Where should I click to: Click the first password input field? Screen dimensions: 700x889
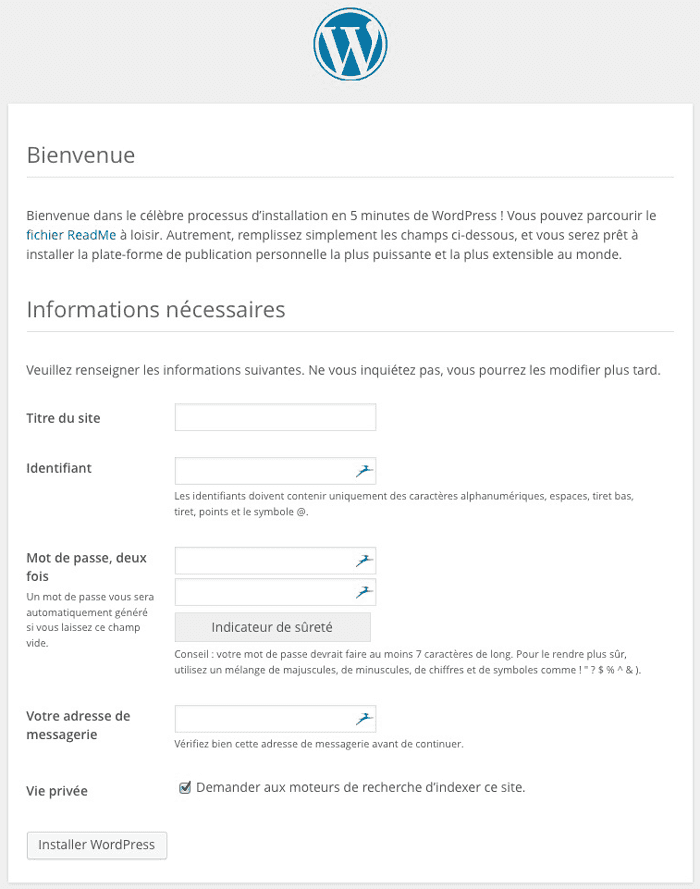click(x=275, y=561)
